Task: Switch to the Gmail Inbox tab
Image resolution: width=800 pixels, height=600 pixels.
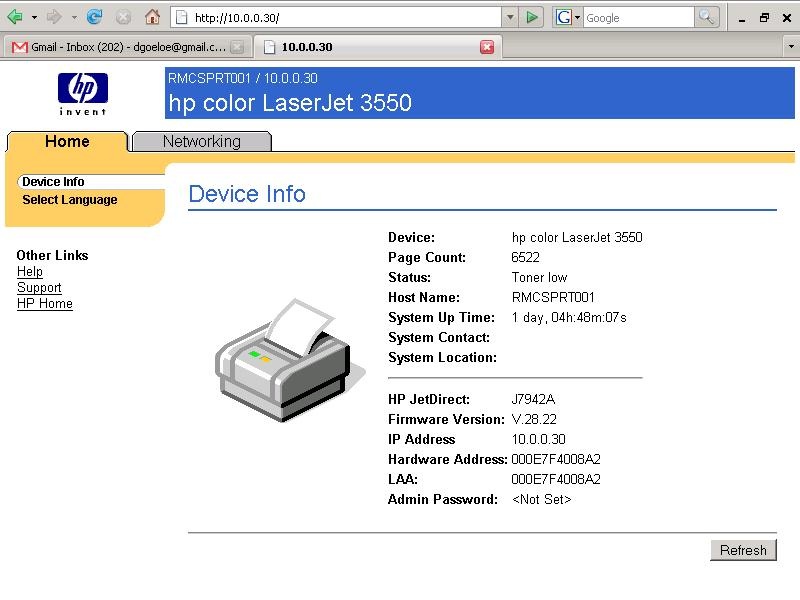Action: point(128,47)
